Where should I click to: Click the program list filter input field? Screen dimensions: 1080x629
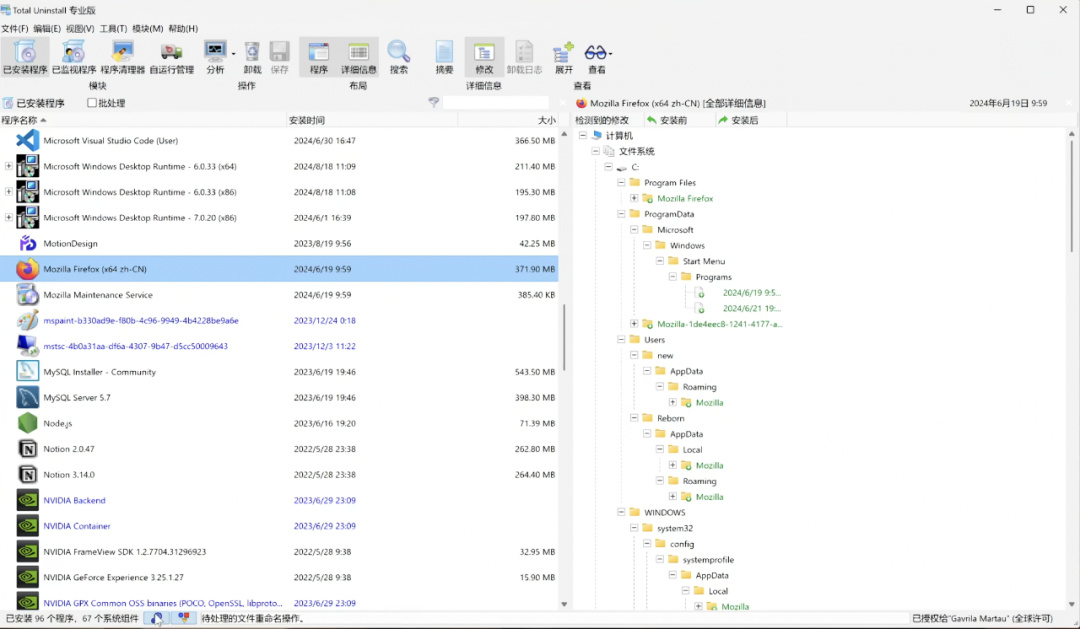[x=496, y=103]
